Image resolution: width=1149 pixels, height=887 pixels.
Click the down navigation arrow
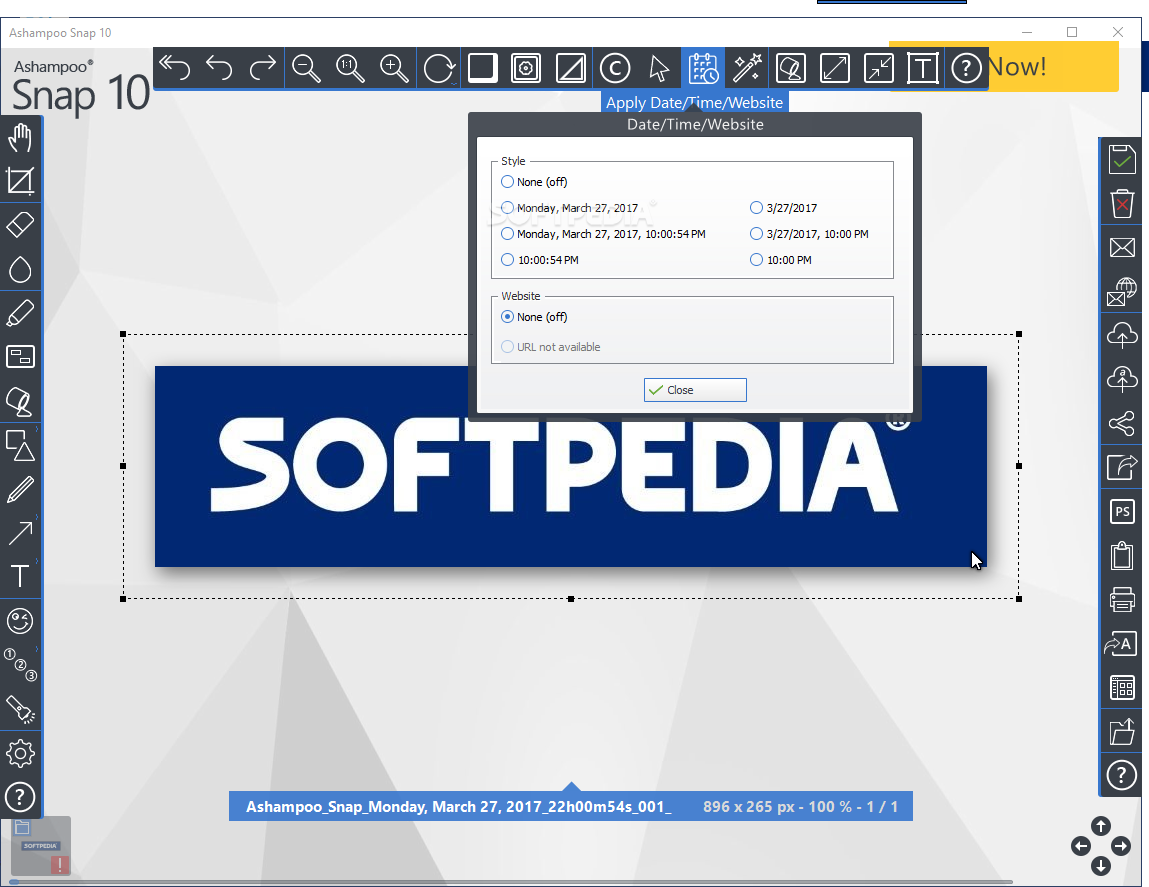point(1101,866)
